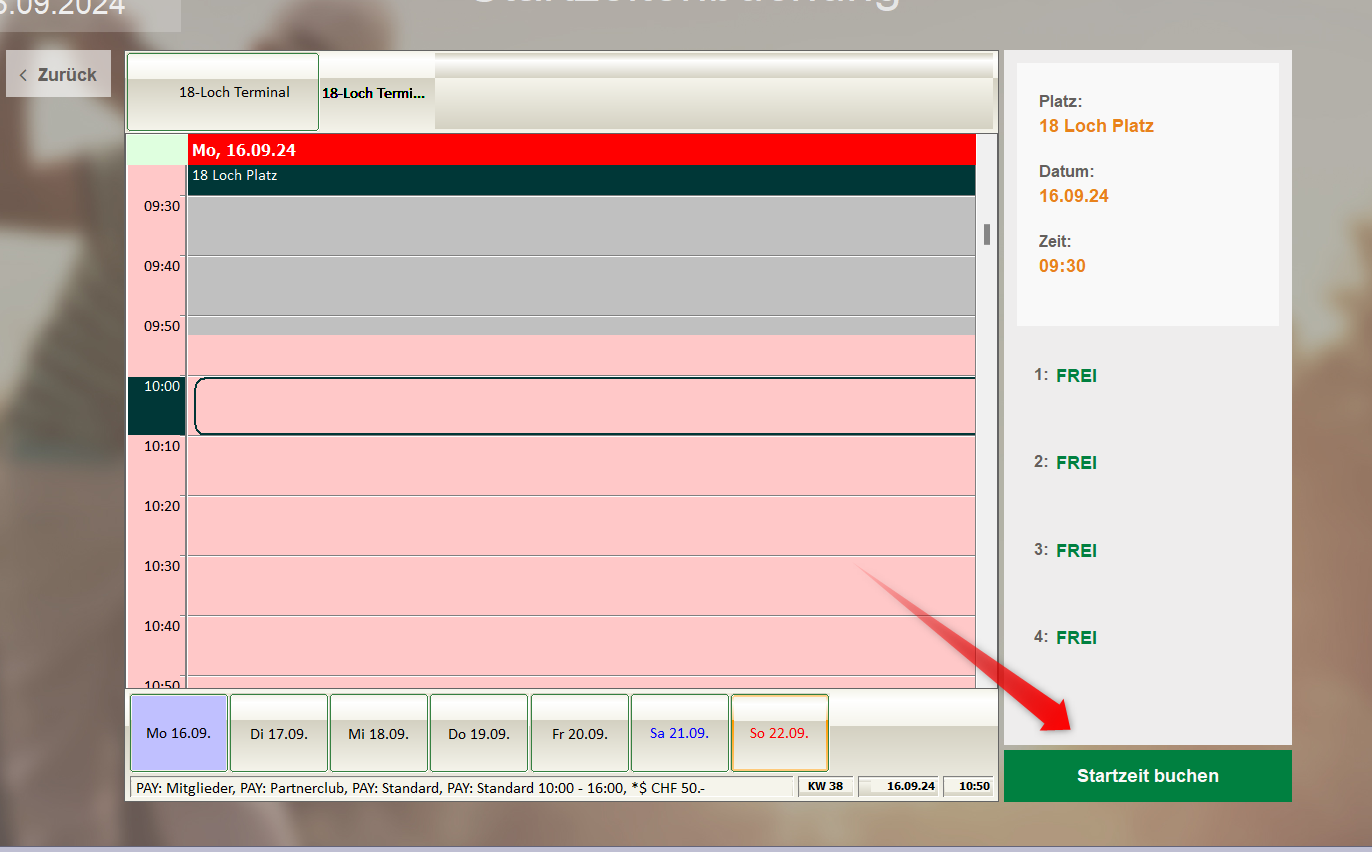Switch to the second bold 18-Loch Termi... tab
This screenshot has height=852, width=1372.
(x=376, y=93)
